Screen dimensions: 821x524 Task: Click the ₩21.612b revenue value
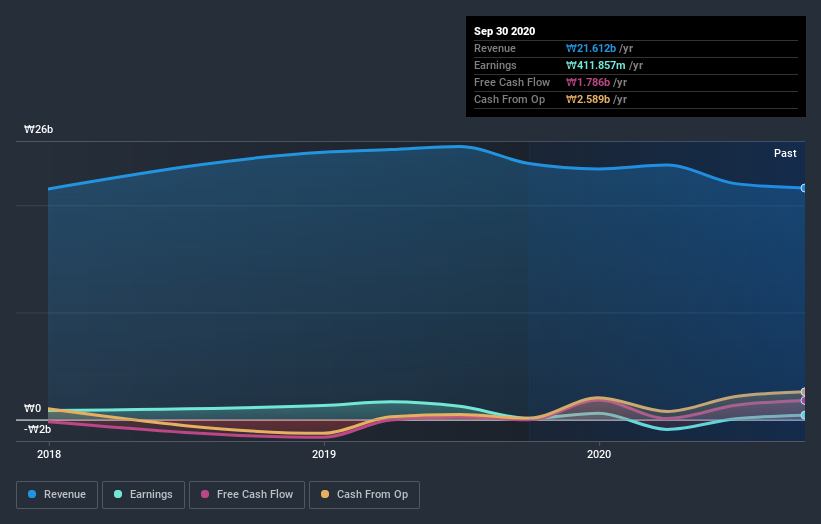[x=591, y=49]
